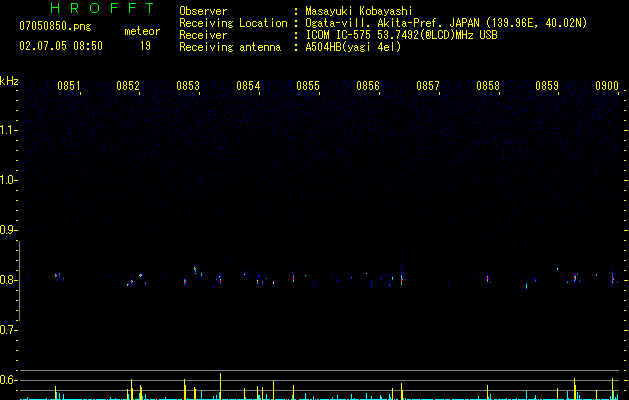Click the 1.0 frequency axis label
Viewport: 629px width, 400px height.
(x=9, y=180)
